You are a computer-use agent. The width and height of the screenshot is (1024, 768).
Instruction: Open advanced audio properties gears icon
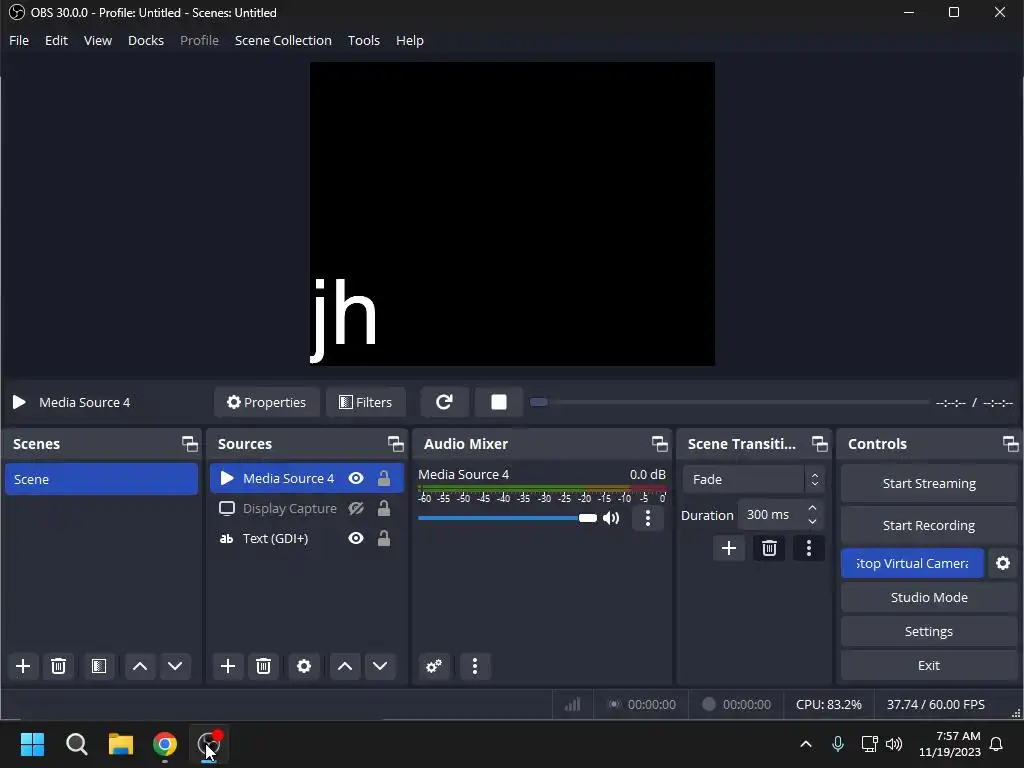(434, 666)
